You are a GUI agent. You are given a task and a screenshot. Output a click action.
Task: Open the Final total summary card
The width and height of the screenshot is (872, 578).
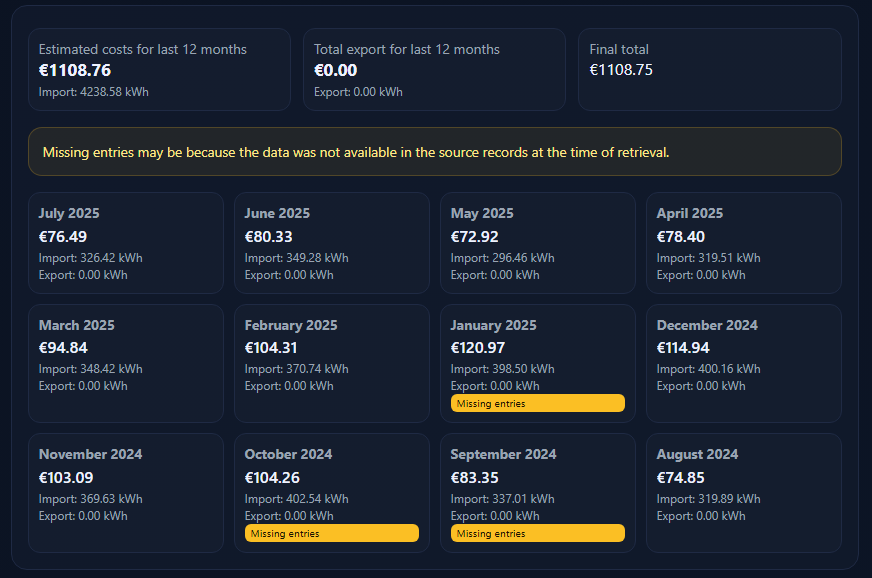point(709,69)
